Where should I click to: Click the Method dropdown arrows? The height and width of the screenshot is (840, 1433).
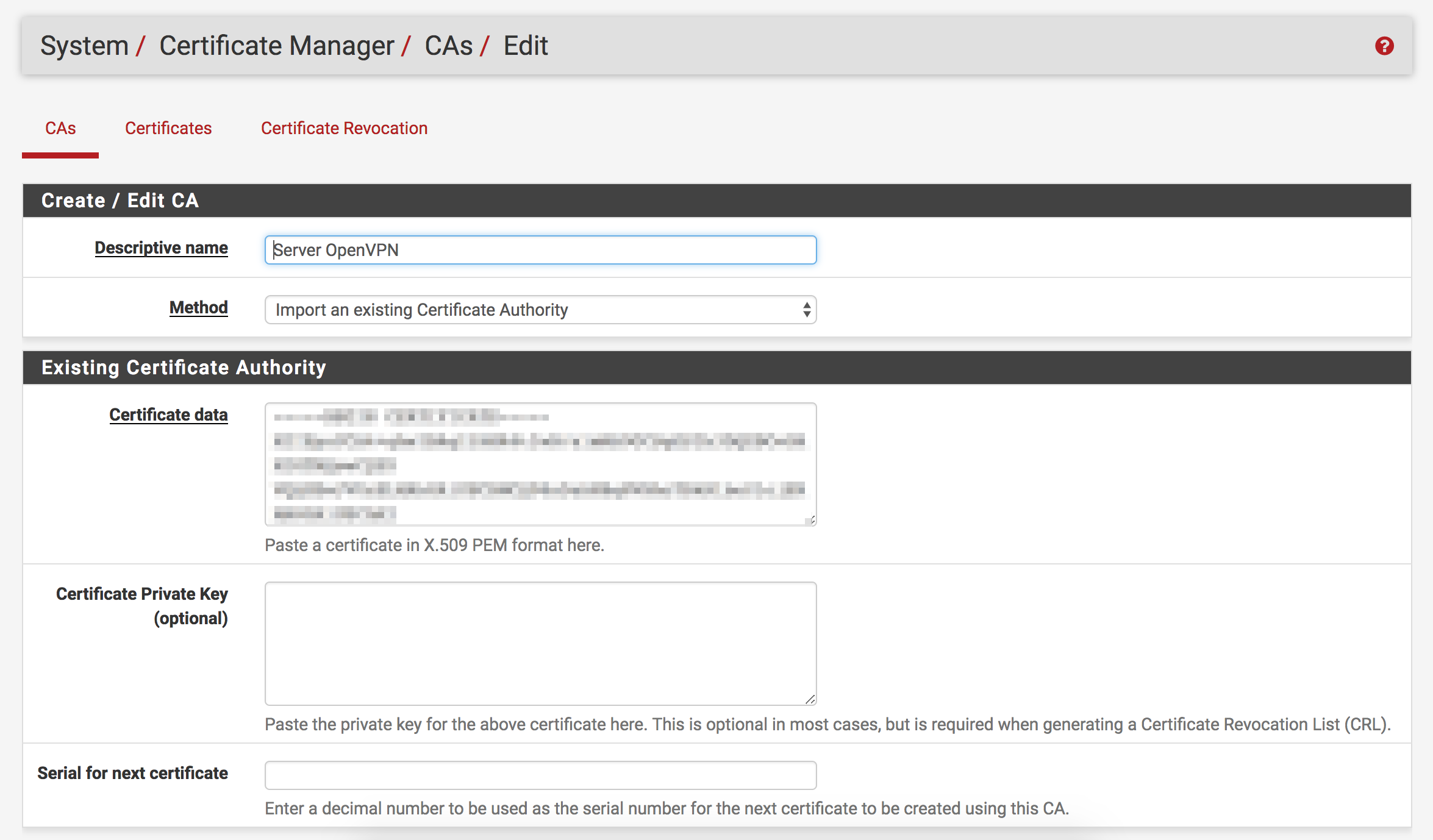click(x=806, y=310)
